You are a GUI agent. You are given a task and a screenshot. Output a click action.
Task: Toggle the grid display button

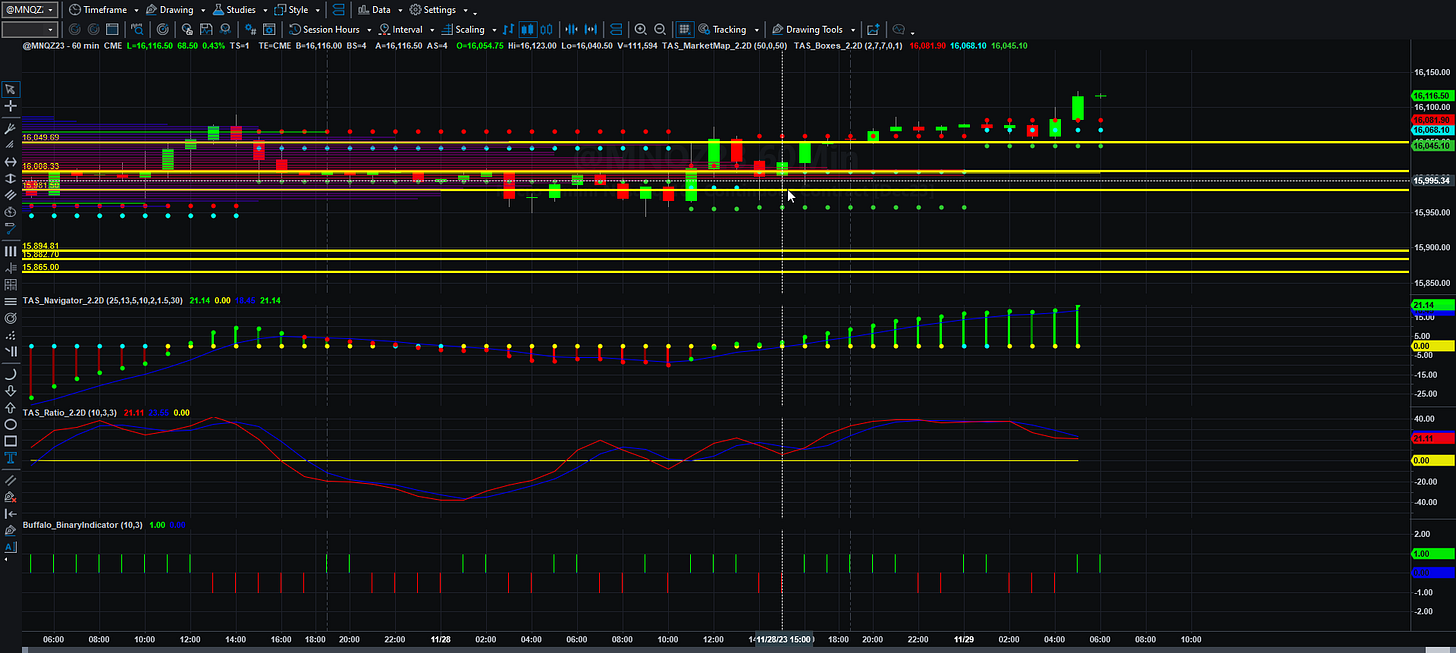(685, 29)
